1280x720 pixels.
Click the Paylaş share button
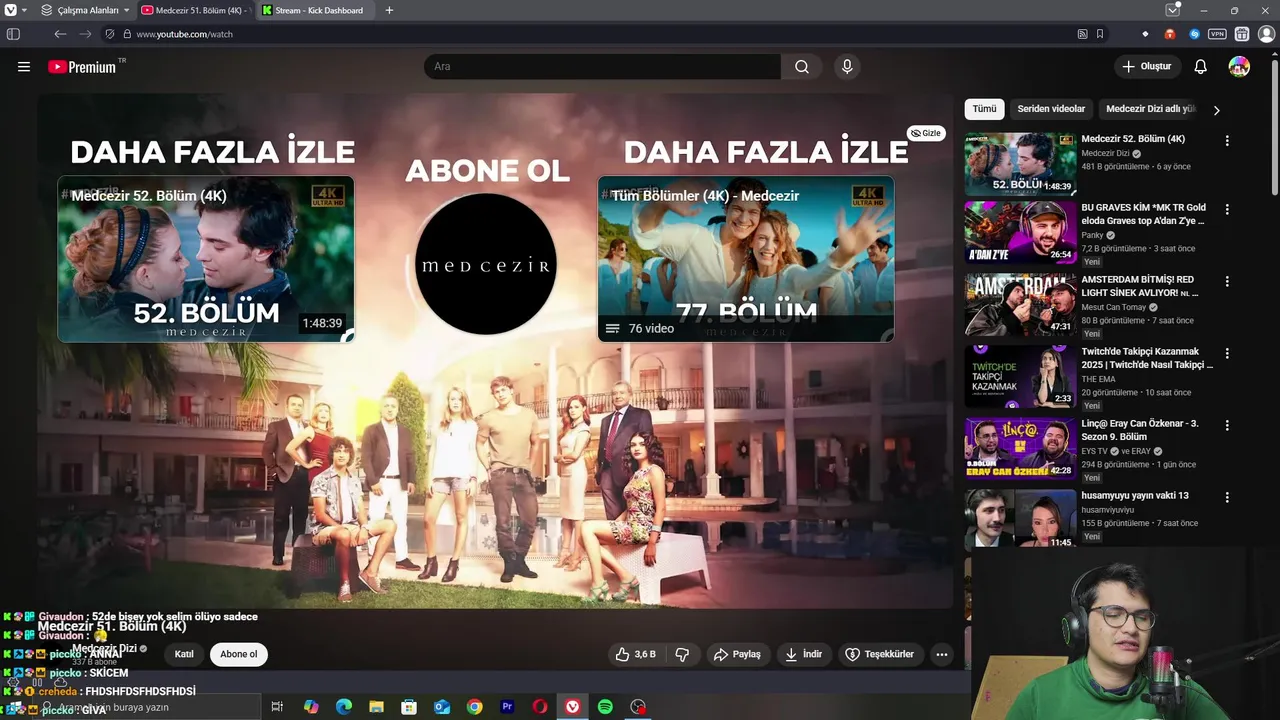coord(737,654)
